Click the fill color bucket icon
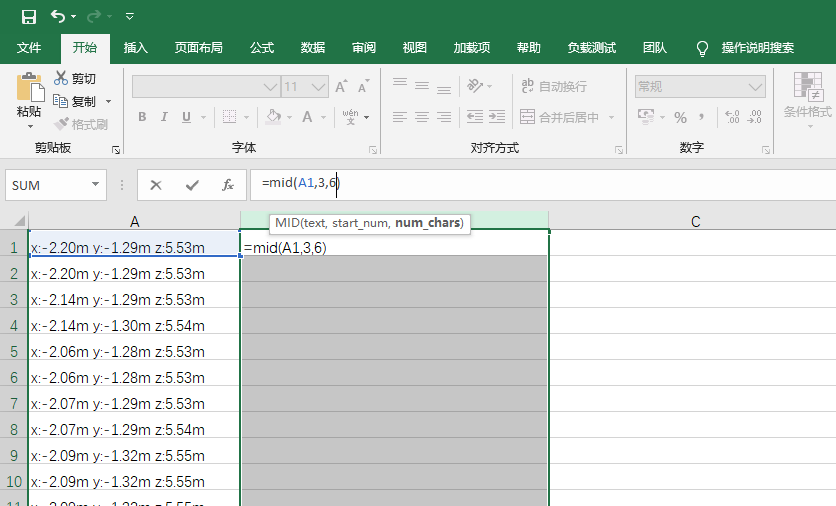 [274, 117]
